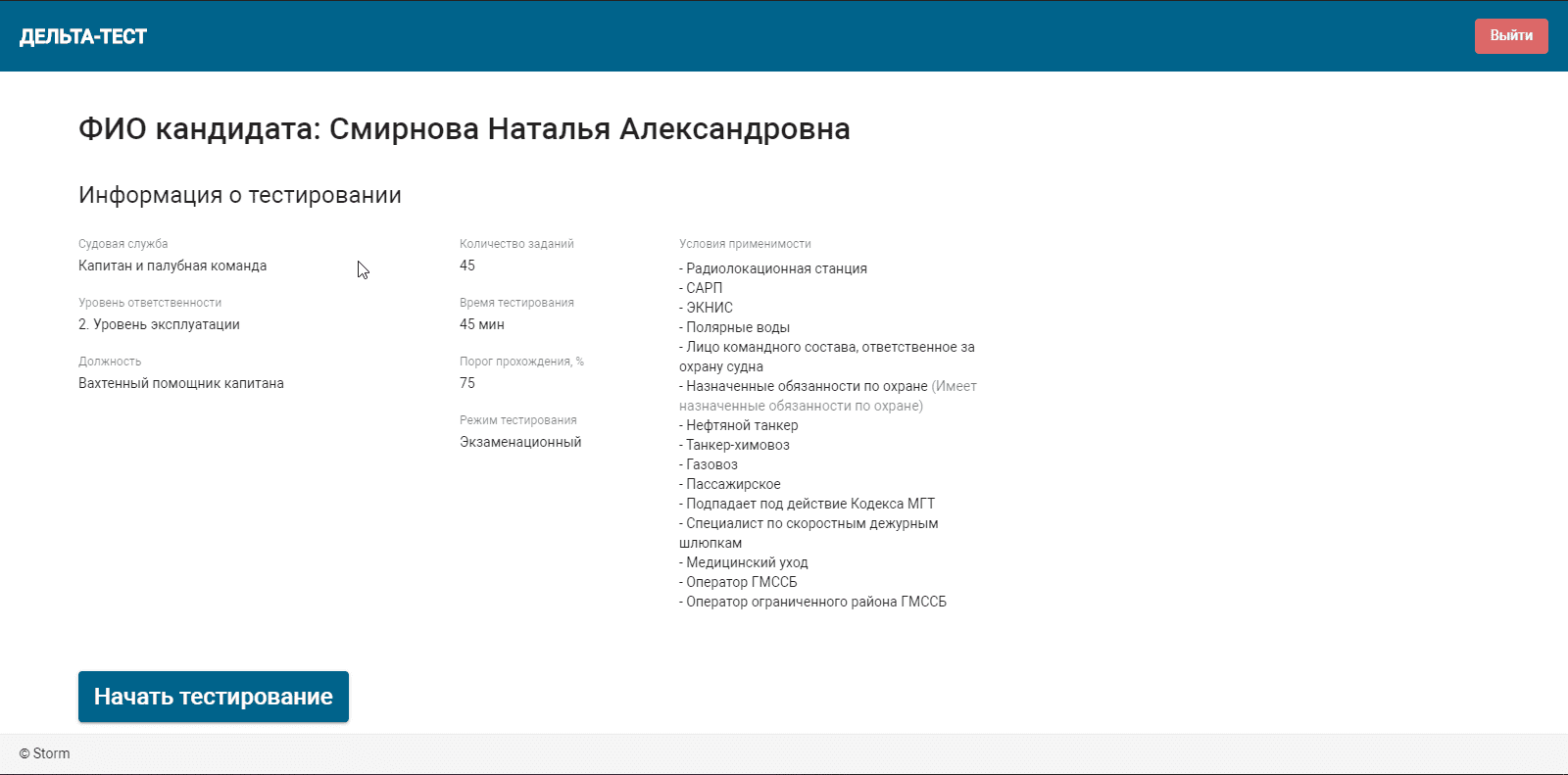Click the Нефтяной танкер list entry
The image size is (1568, 775).
pyautogui.click(x=741, y=425)
